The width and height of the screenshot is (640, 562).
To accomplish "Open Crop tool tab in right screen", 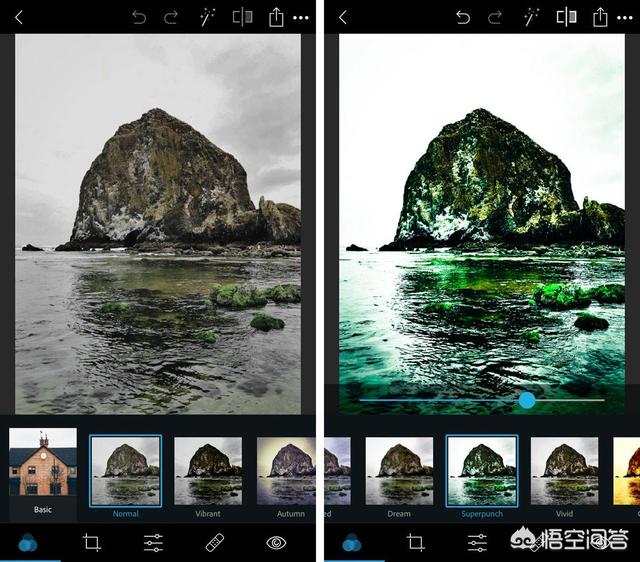I will coord(416,542).
